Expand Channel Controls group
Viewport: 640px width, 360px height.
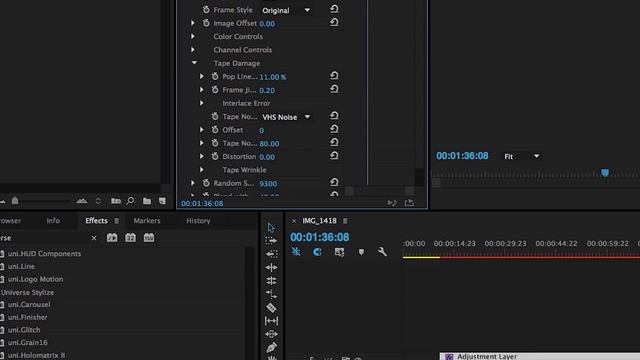click(x=193, y=50)
